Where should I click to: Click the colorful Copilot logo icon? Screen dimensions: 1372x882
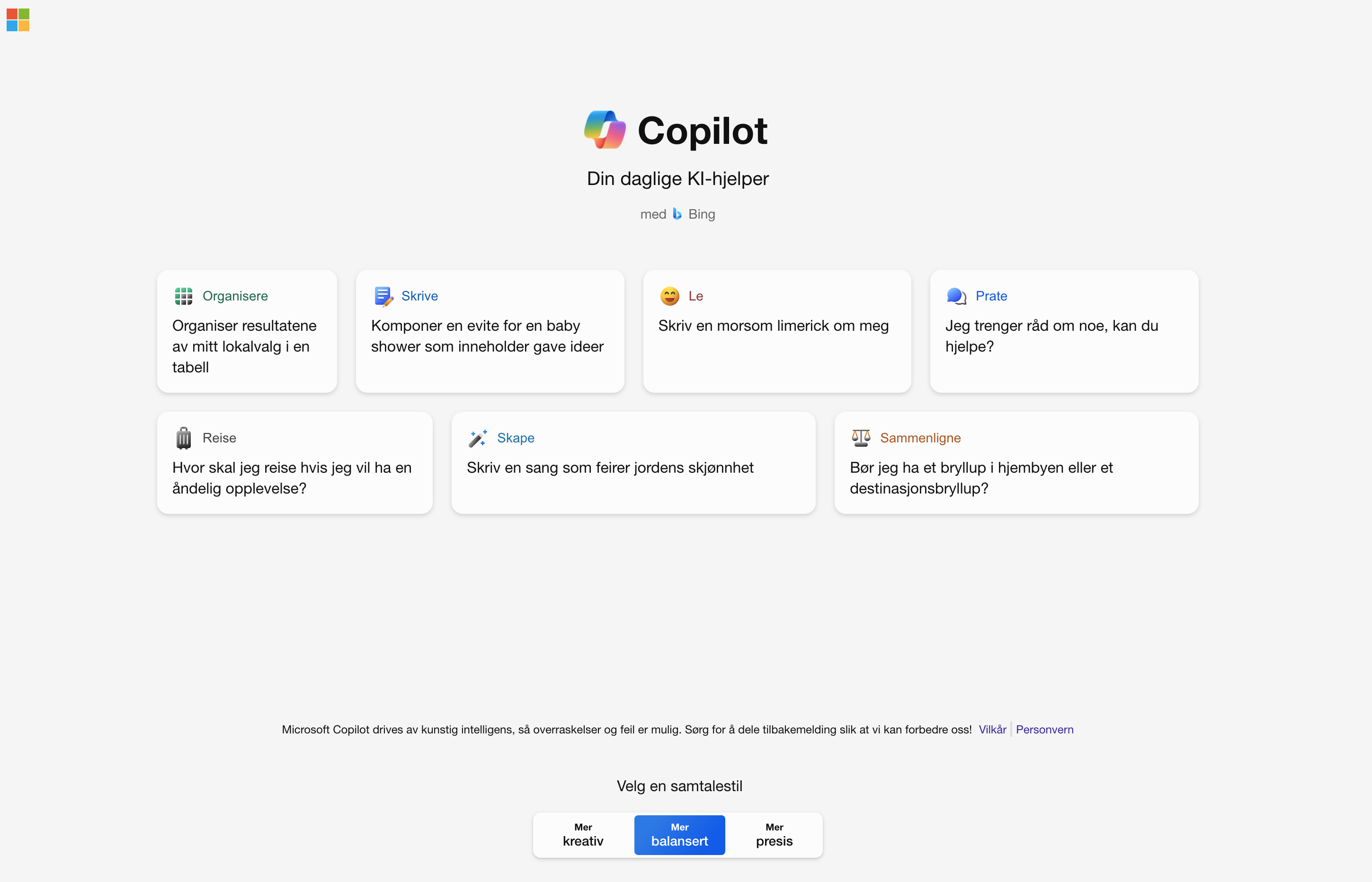click(x=605, y=130)
